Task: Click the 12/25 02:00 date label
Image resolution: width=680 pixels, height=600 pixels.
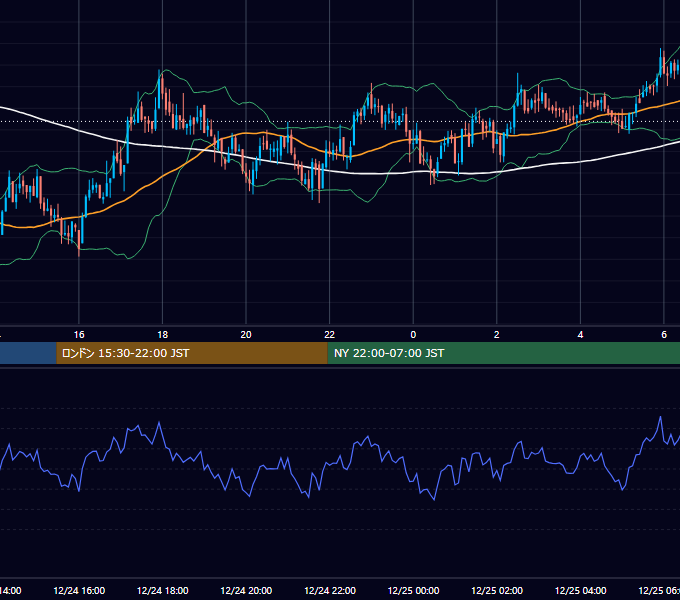Action: (x=497, y=590)
